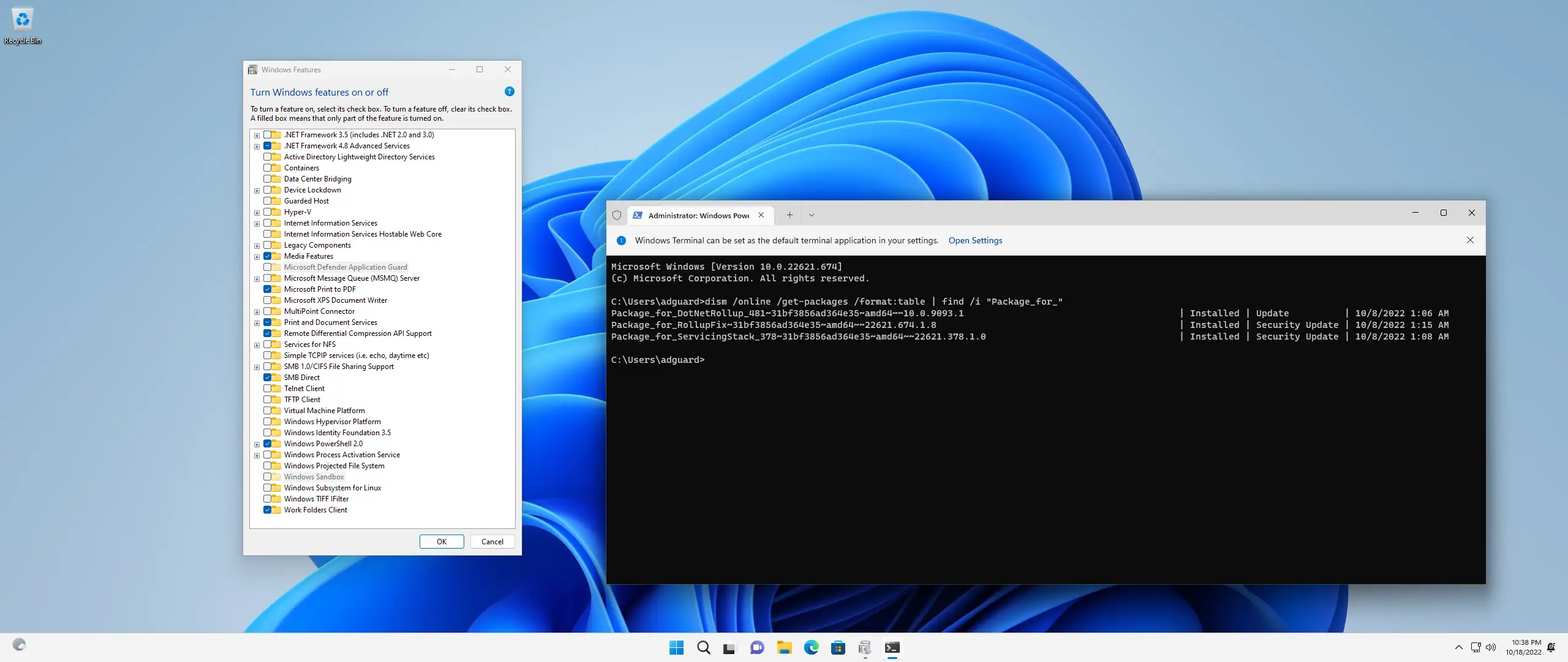Open new terminal tab with plus icon
The height and width of the screenshot is (662, 1568).
(x=790, y=215)
